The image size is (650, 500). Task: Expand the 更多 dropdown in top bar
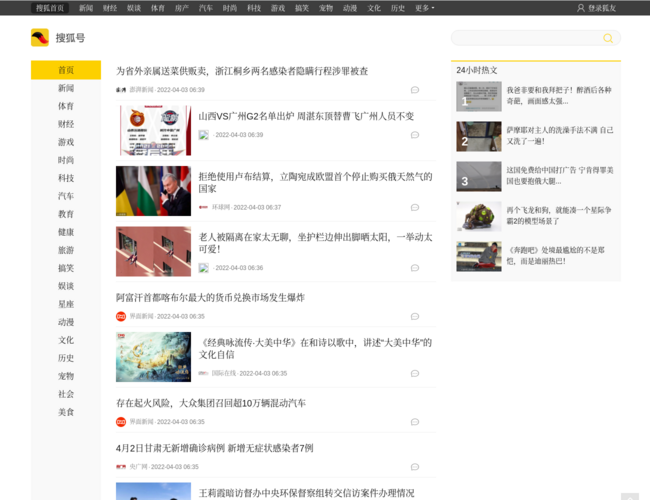423,7
